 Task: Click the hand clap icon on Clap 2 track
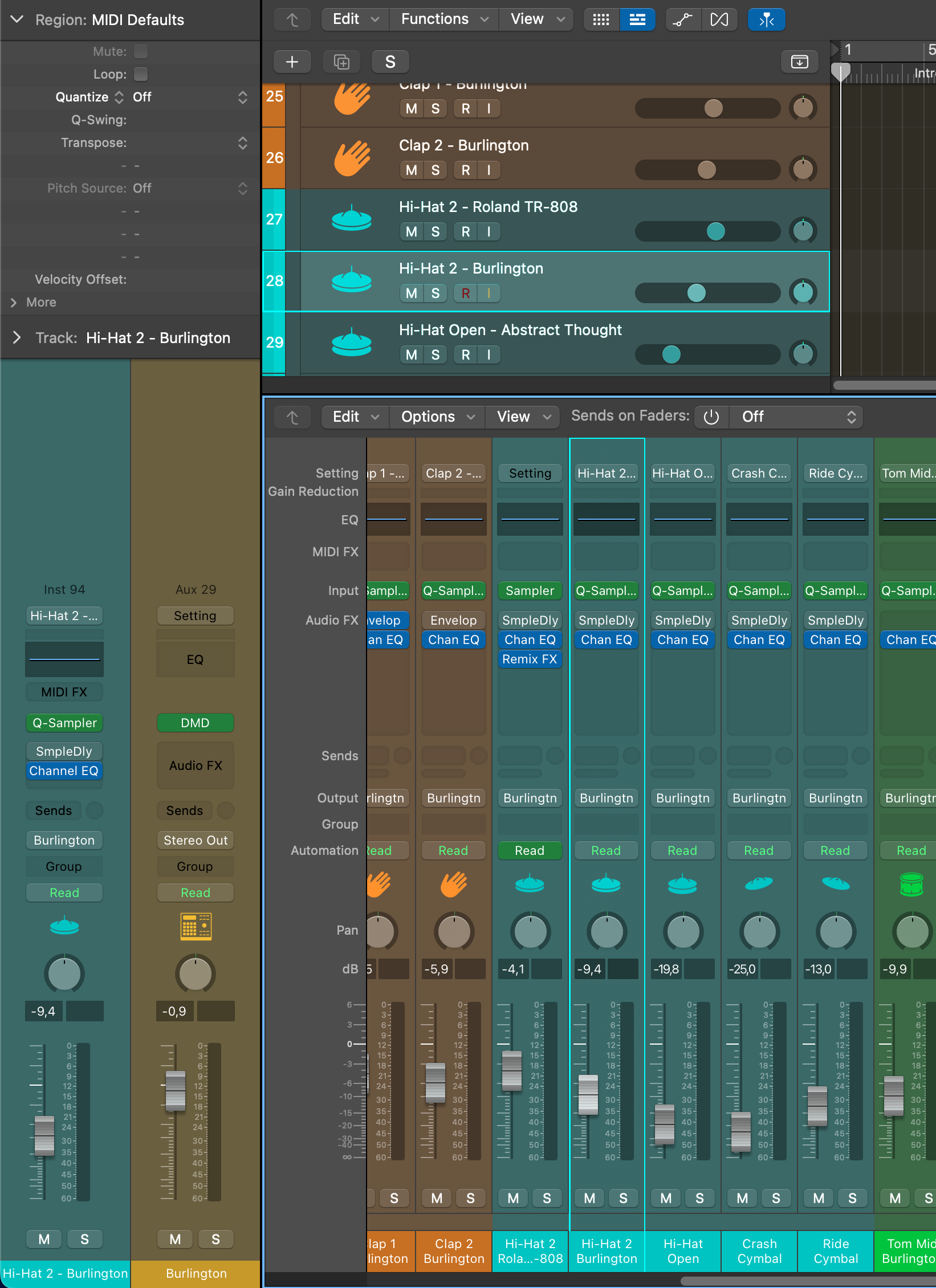(352, 158)
